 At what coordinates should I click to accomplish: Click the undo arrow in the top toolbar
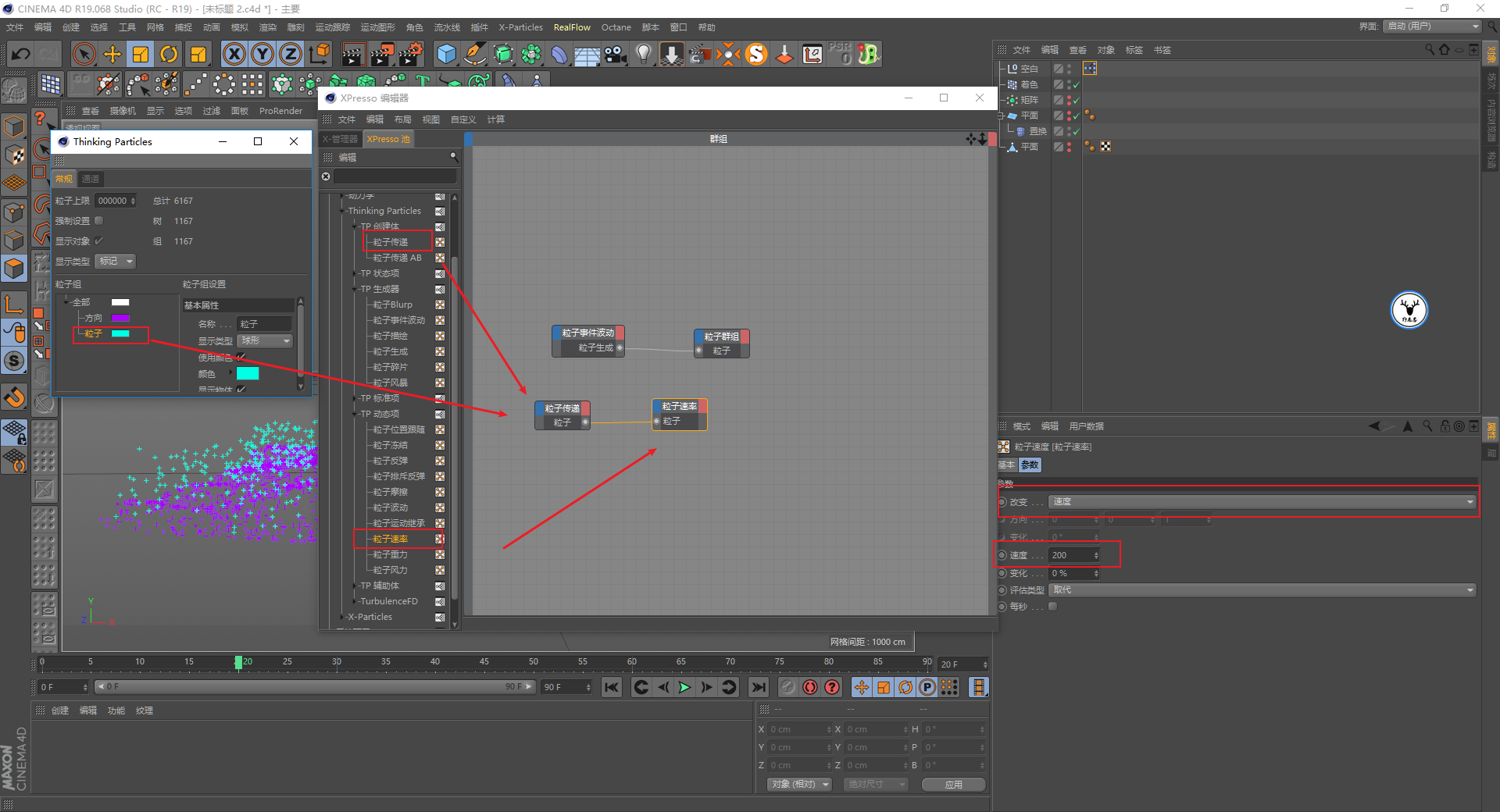[x=21, y=54]
